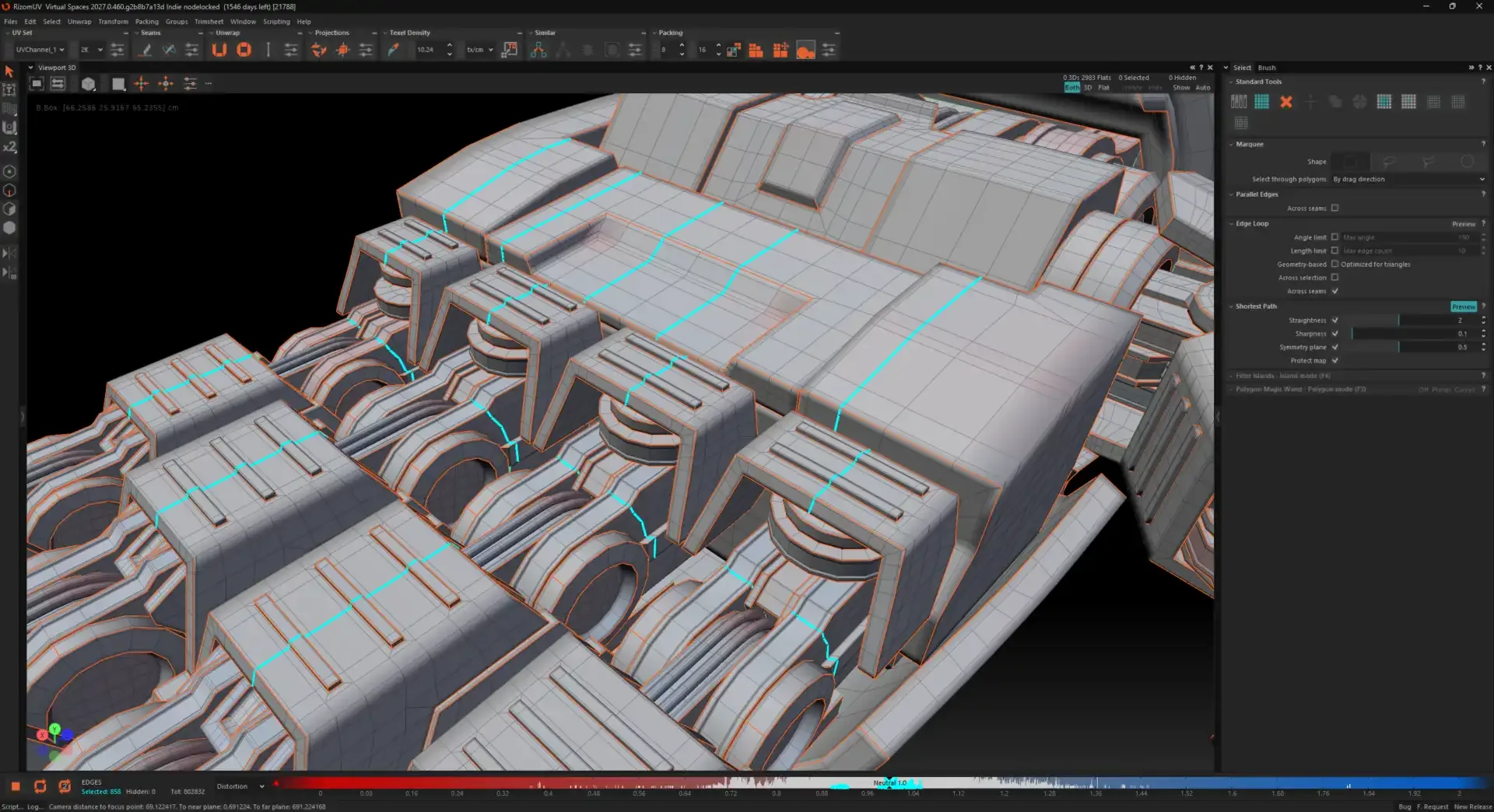Image resolution: width=1494 pixels, height=812 pixels.
Task: Open the UVChannel_1 dropdown
Action: pyautogui.click(x=40, y=50)
